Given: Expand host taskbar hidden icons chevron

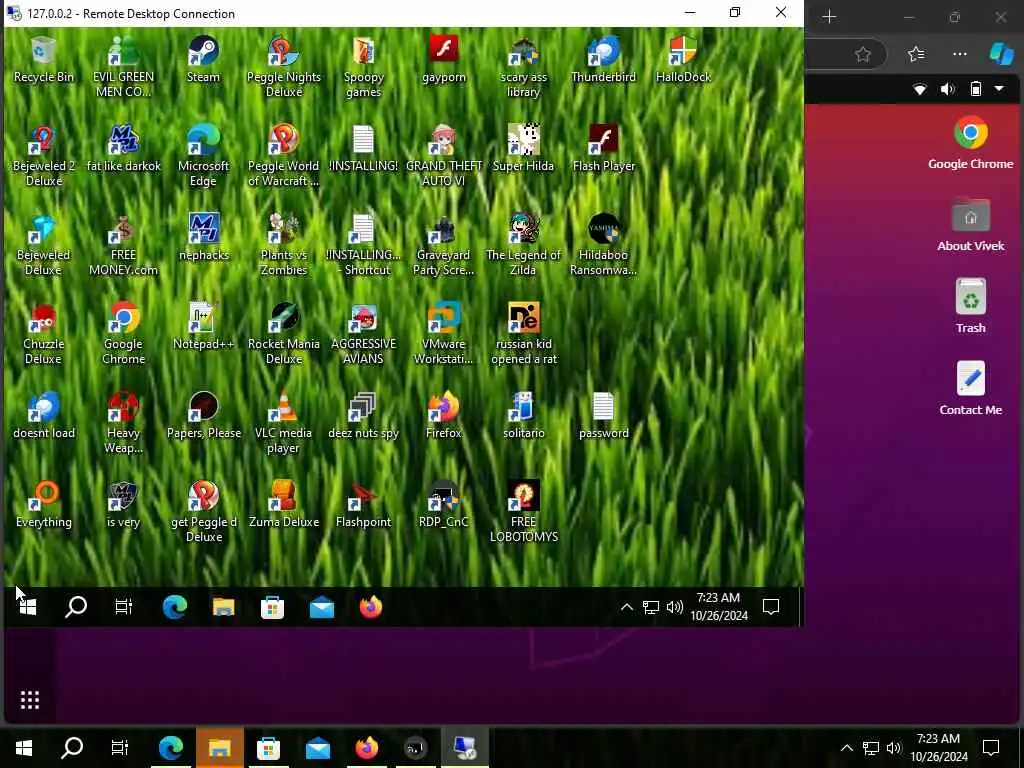Looking at the screenshot, I should click(x=846, y=748).
